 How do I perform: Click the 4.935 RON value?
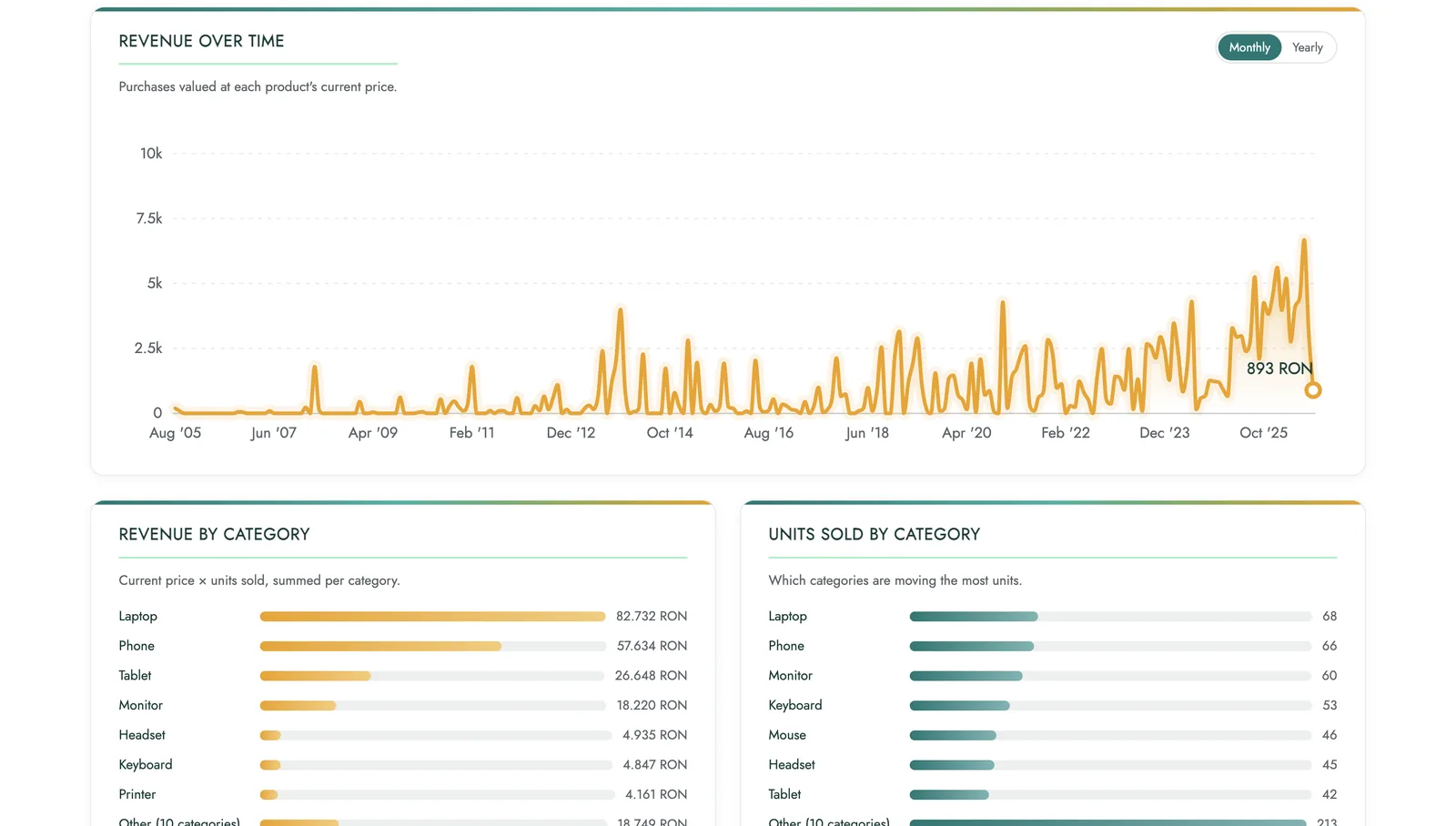654,735
